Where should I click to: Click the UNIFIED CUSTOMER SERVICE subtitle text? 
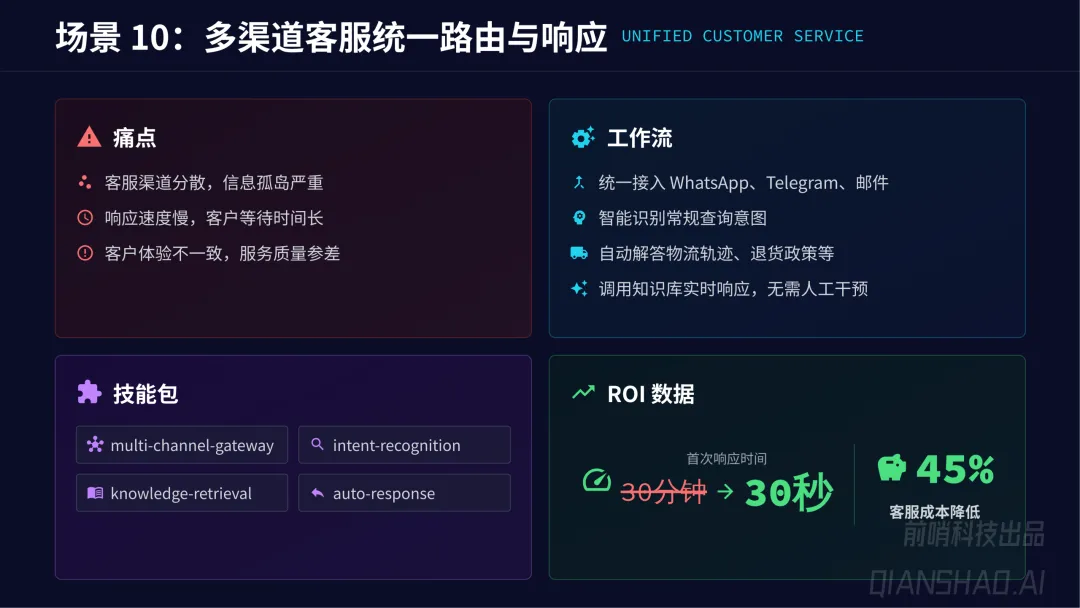point(742,36)
